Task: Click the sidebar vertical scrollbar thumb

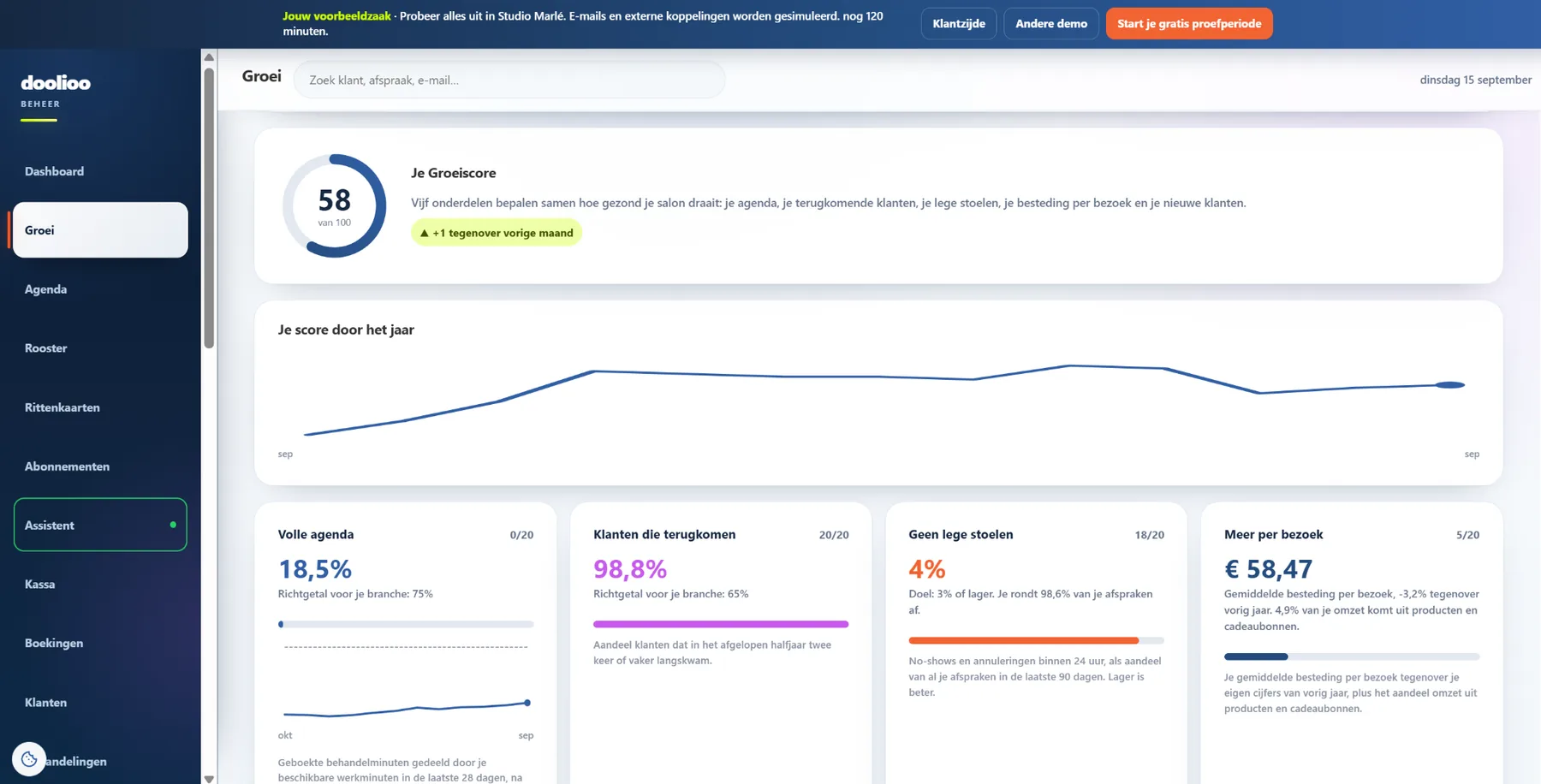Action: tap(209, 208)
